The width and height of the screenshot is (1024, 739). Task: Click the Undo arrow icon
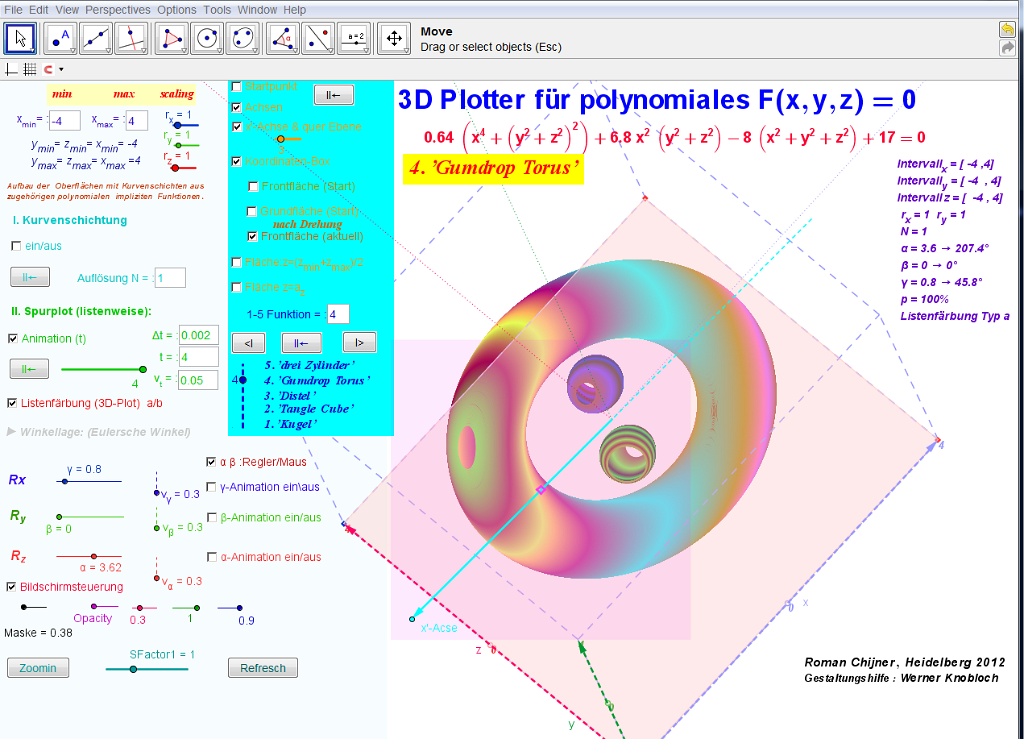coord(1007,30)
